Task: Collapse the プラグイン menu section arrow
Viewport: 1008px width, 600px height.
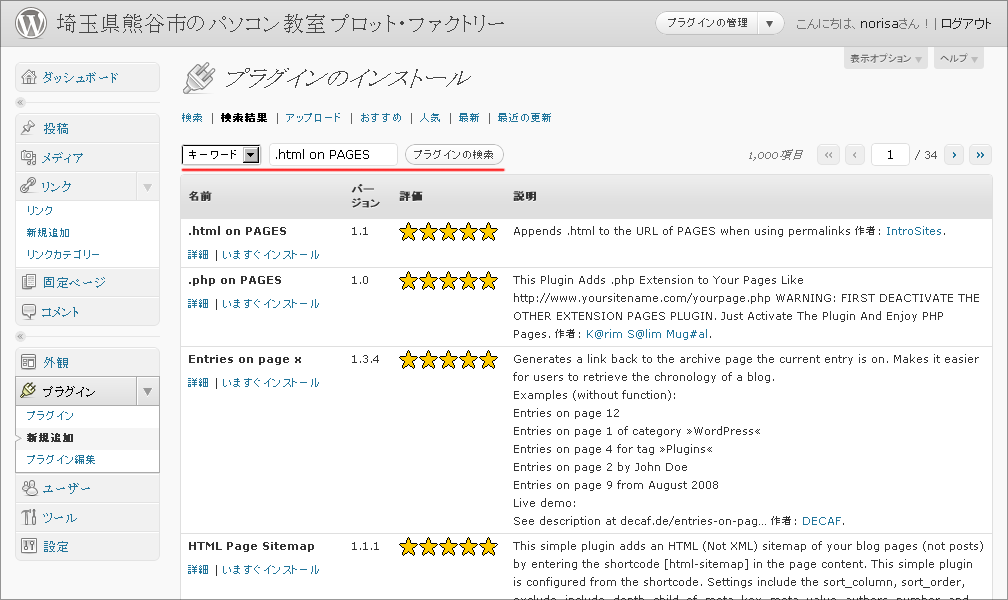Action: pos(147,392)
